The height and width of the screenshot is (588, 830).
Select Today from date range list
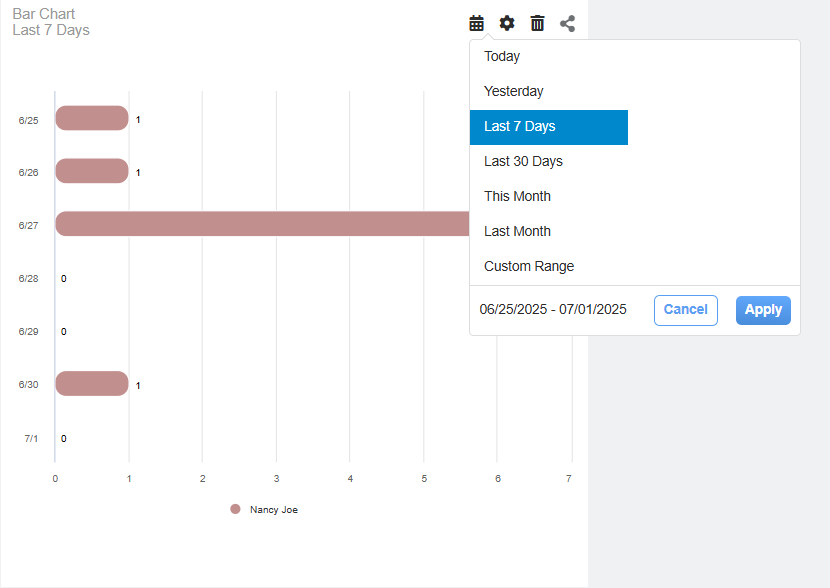click(x=502, y=57)
